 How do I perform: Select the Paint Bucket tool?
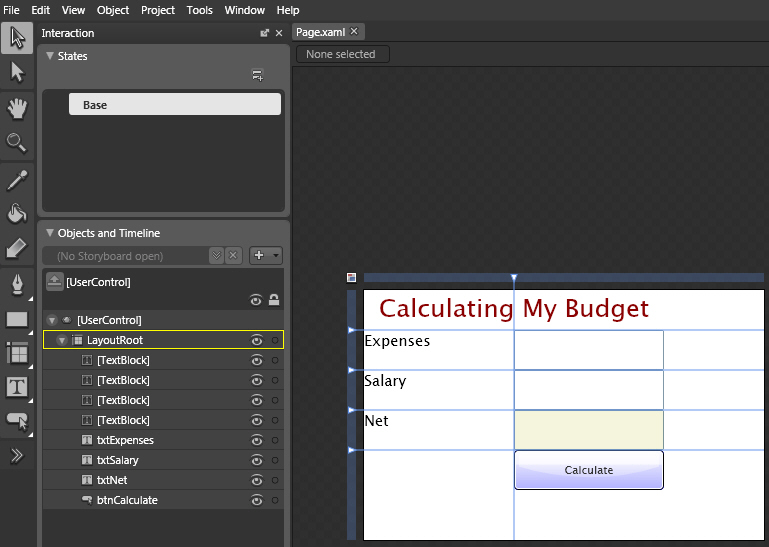click(17, 213)
